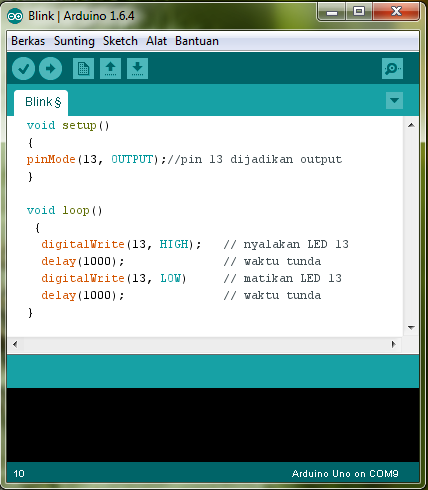Open the Sunting menu
428x490 pixels.
tap(74, 41)
